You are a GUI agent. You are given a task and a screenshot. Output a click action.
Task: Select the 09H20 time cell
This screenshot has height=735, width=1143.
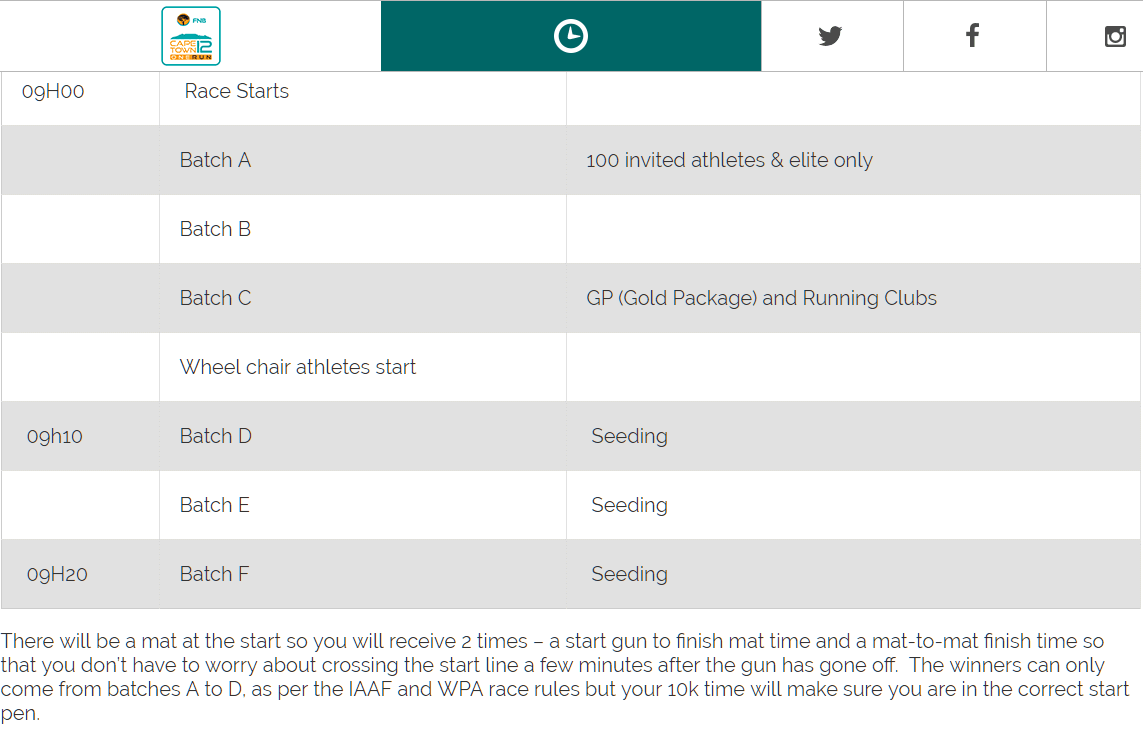tap(57, 575)
